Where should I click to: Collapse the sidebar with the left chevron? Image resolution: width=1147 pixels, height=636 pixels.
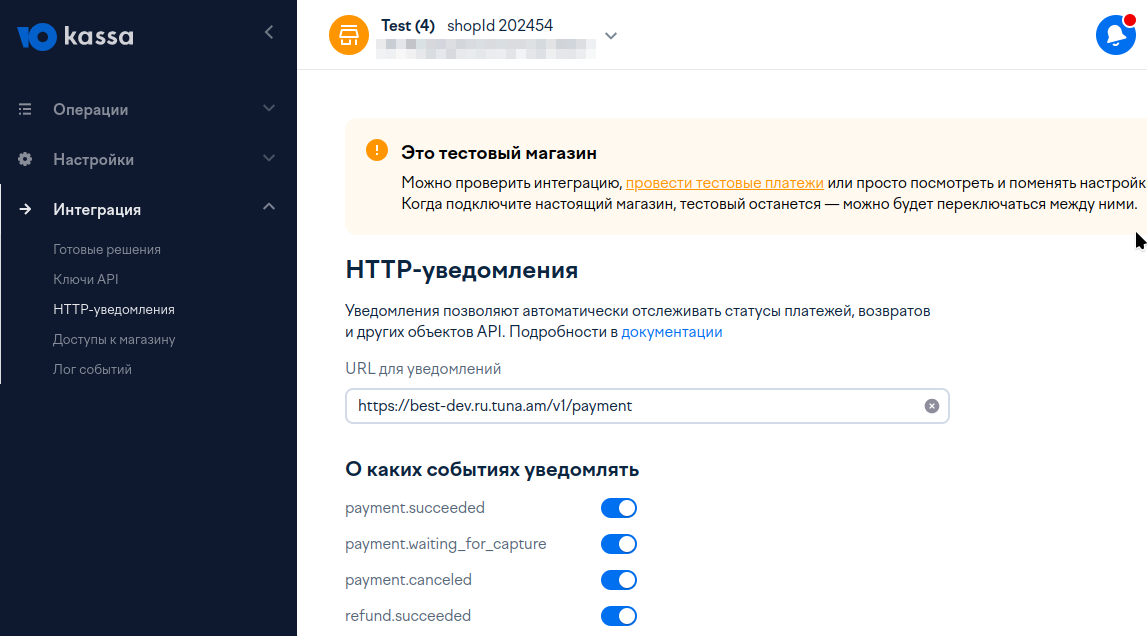(268, 33)
